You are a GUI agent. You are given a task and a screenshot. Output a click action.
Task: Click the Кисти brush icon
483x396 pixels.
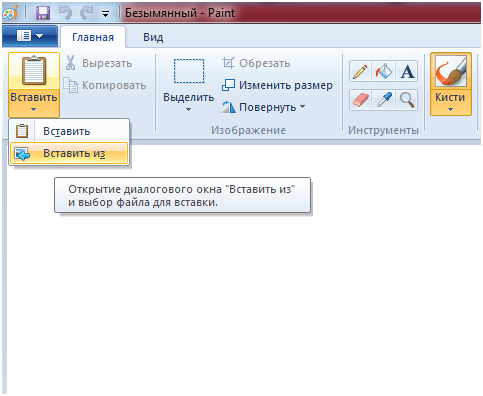coord(451,71)
